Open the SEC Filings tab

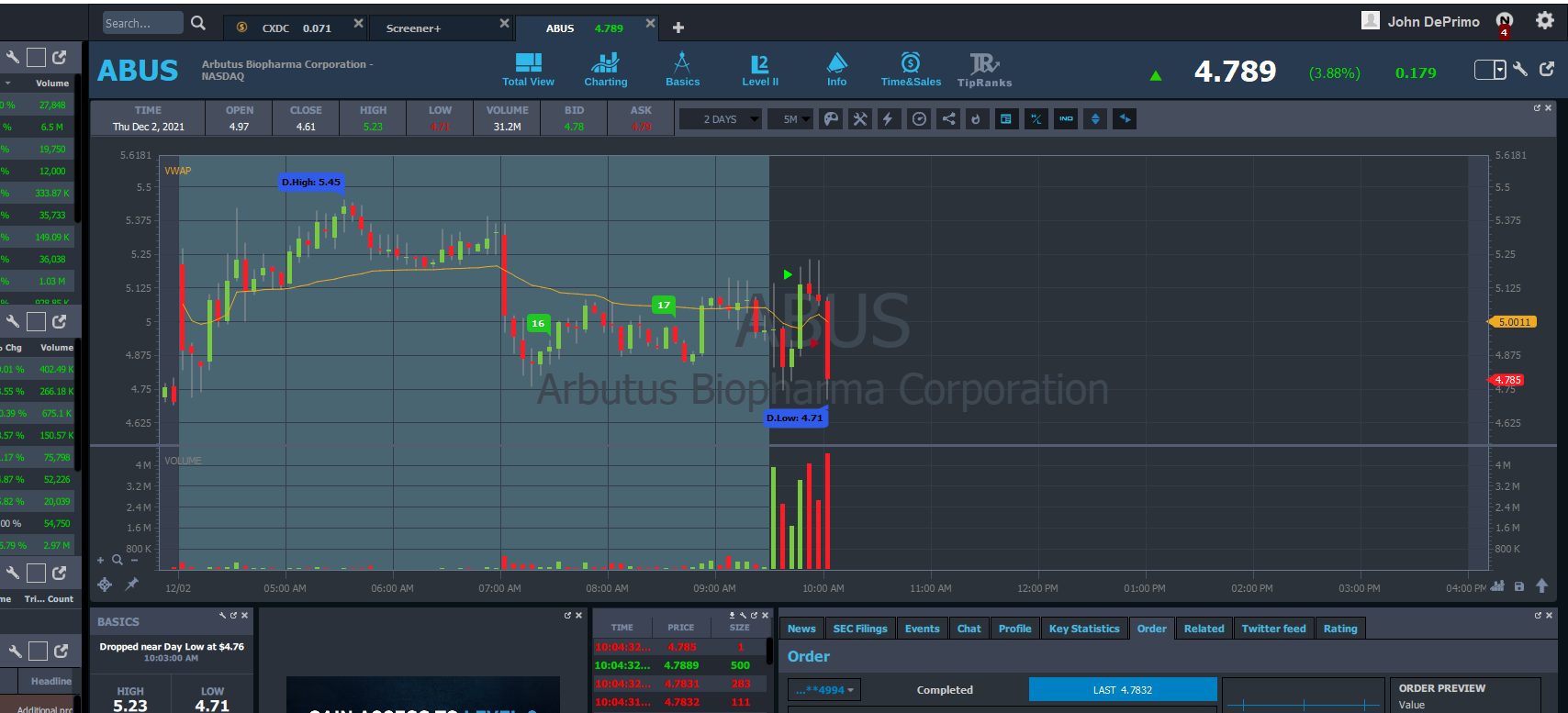tap(860, 629)
